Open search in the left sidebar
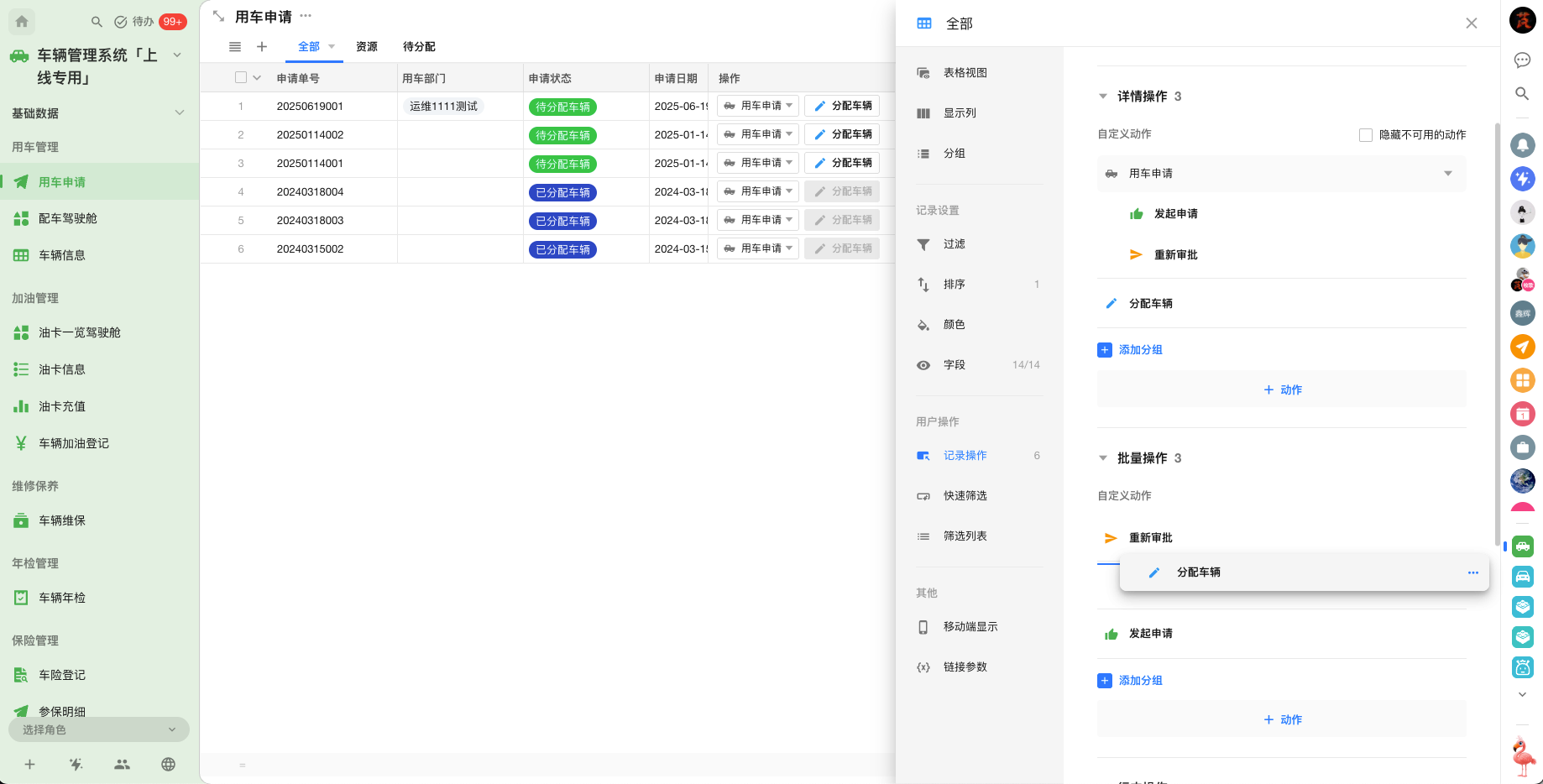Screen dimensions: 1543x784 coord(97,22)
